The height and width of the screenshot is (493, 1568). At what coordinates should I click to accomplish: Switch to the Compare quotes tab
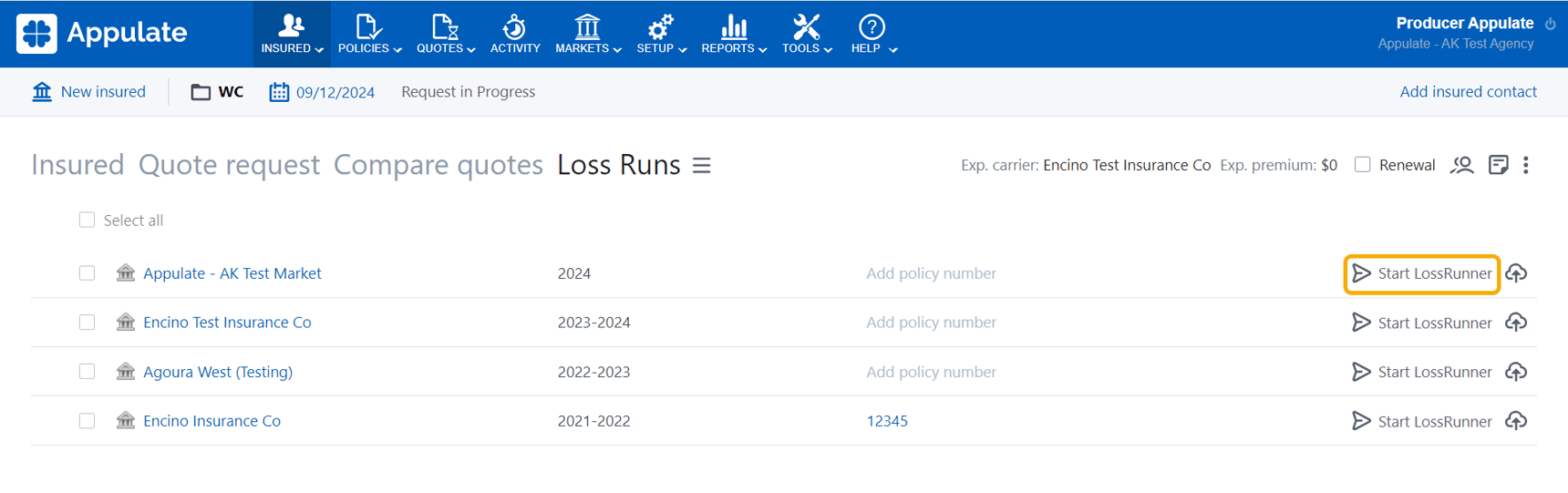click(438, 165)
